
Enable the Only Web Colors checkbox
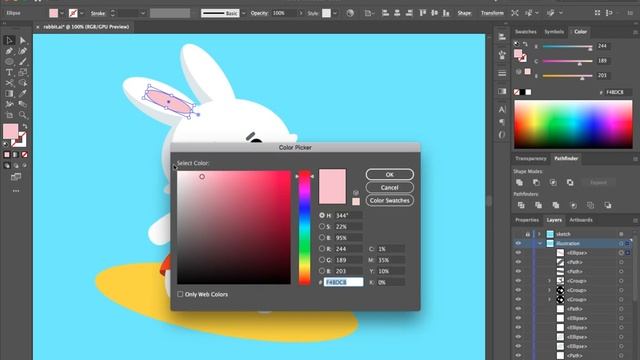click(180, 294)
